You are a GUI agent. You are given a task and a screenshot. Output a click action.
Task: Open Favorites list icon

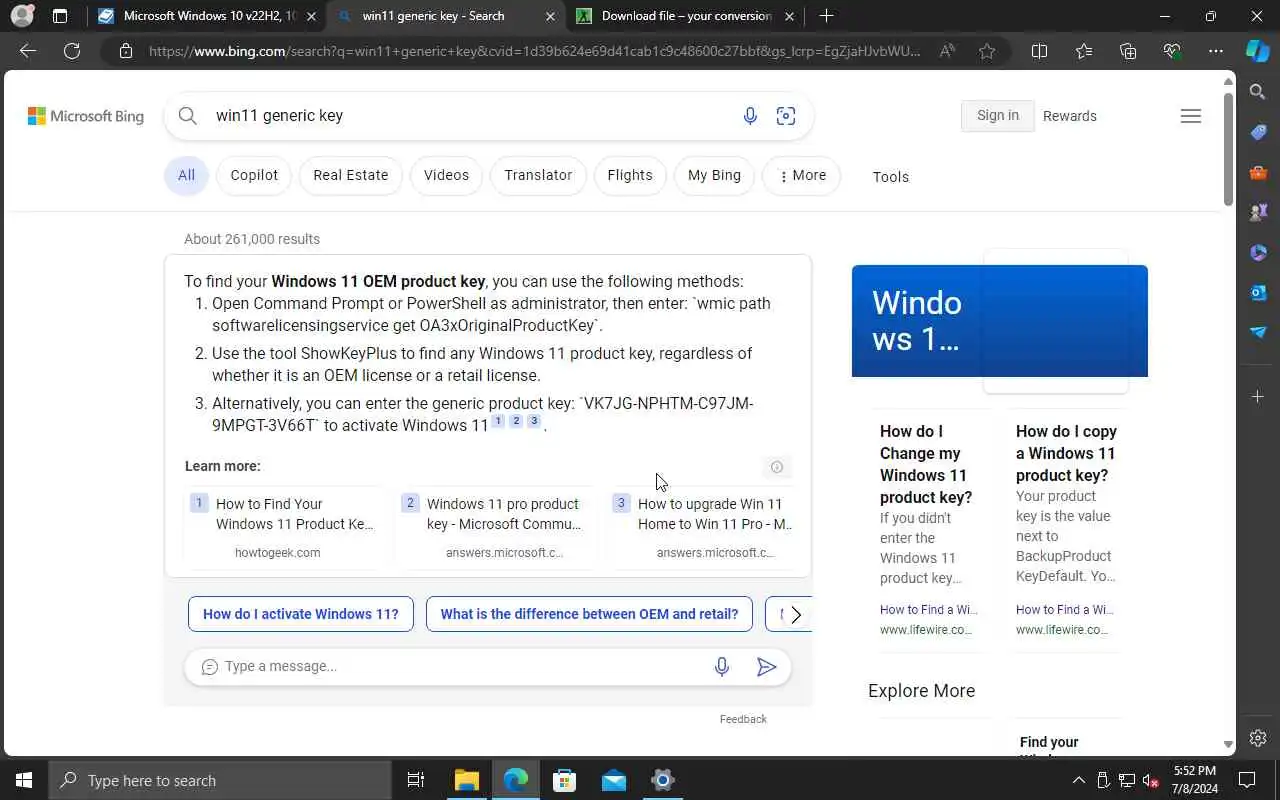point(1084,51)
